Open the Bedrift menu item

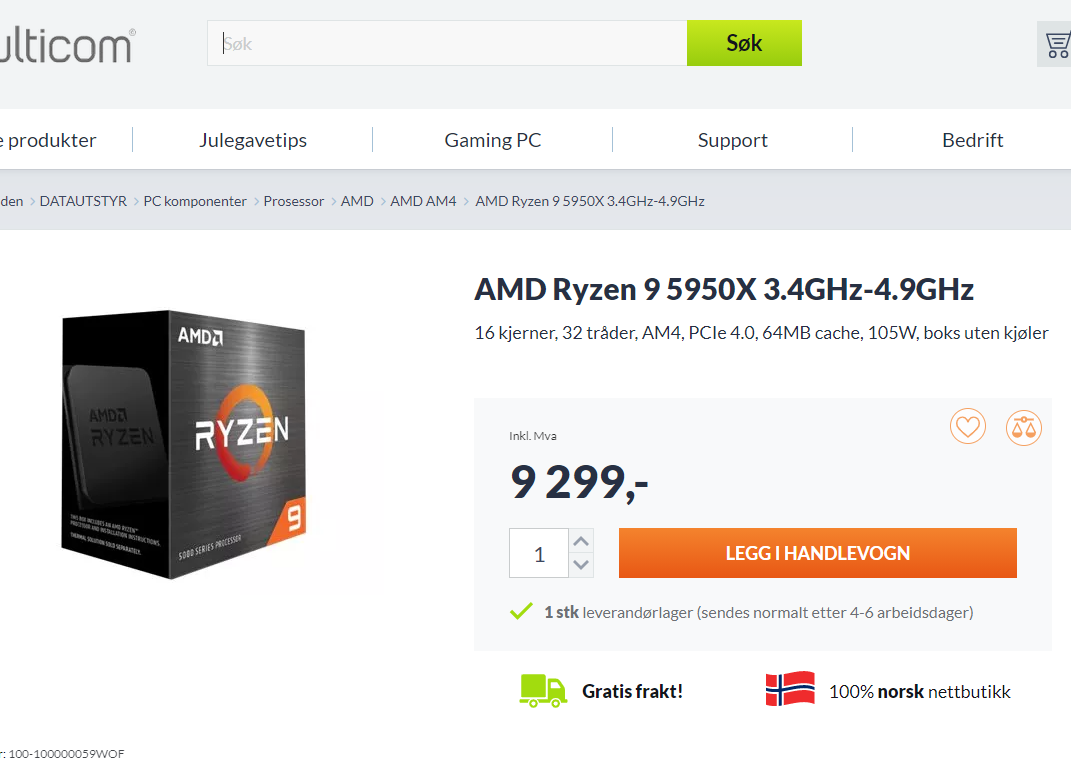click(972, 140)
